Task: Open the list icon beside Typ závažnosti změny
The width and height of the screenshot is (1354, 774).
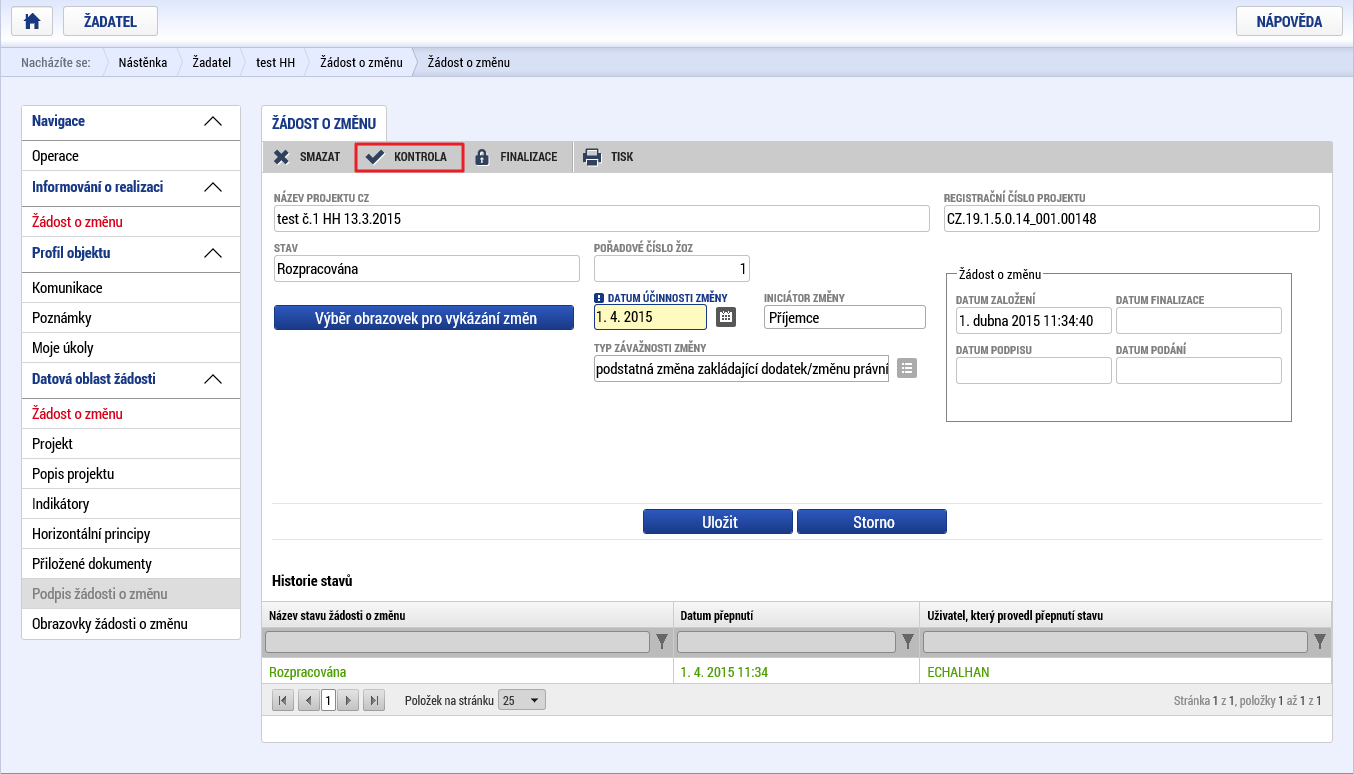Action: click(x=907, y=368)
